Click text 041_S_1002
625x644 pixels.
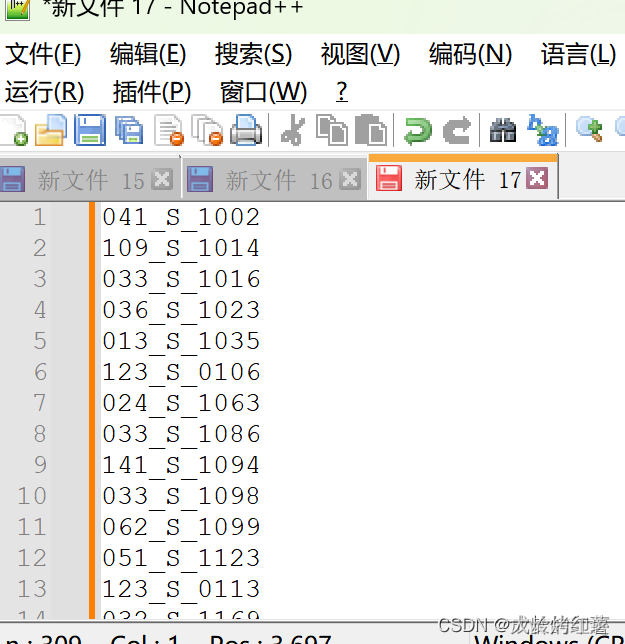click(x=181, y=217)
